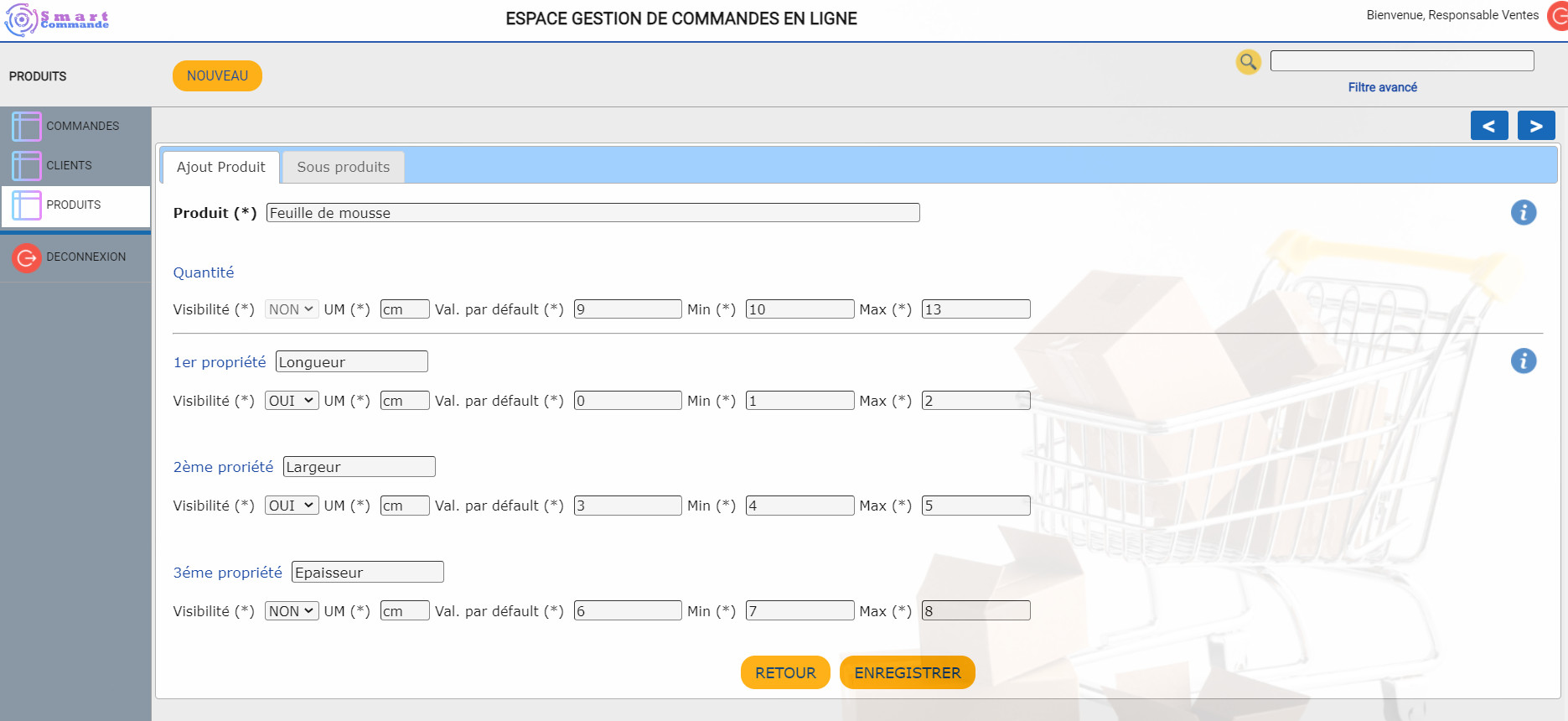
Task: Click the Retour button
Action: (784, 672)
